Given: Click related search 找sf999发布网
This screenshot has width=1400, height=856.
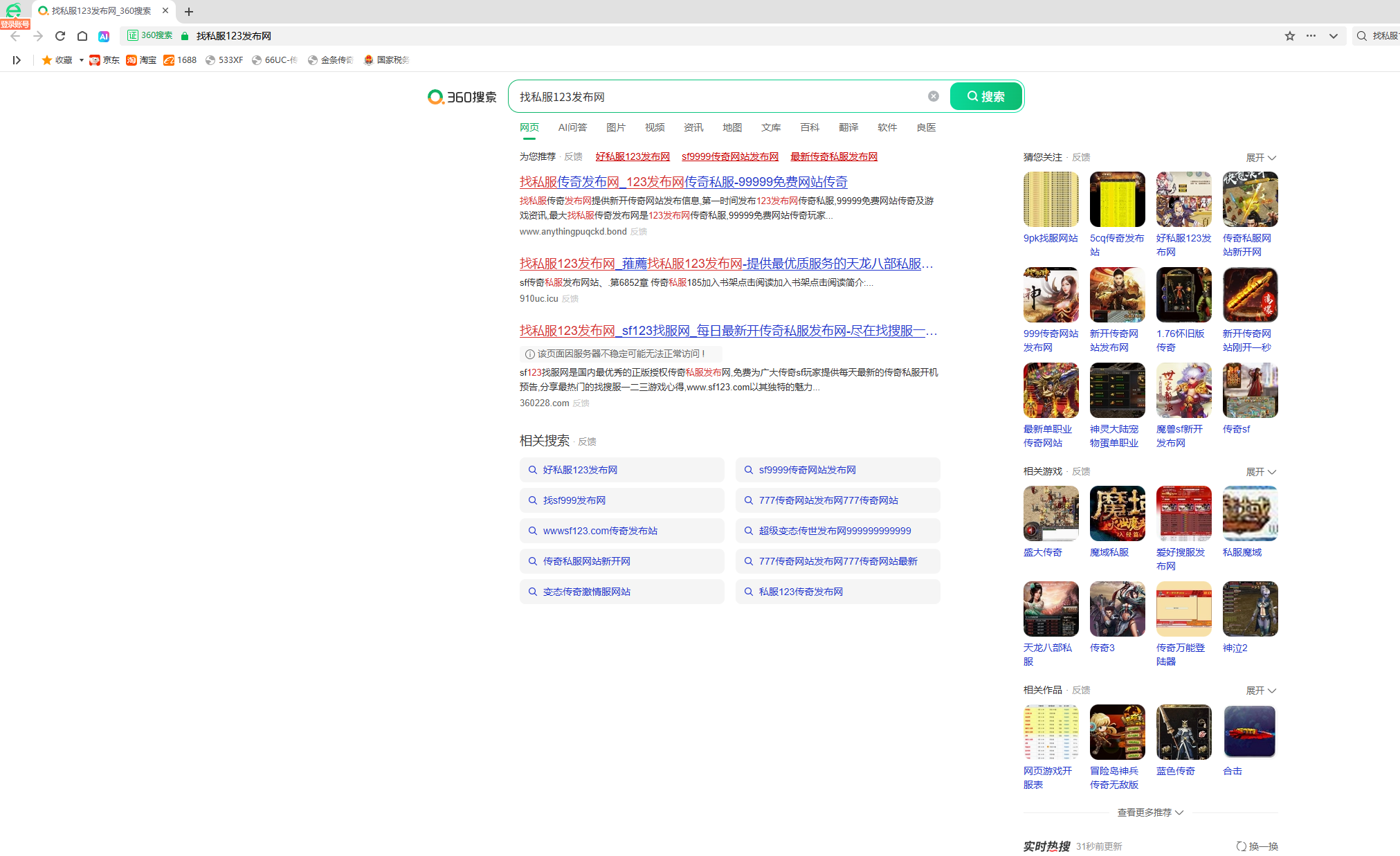Looking at the screenshot, I should coord(622,500).
